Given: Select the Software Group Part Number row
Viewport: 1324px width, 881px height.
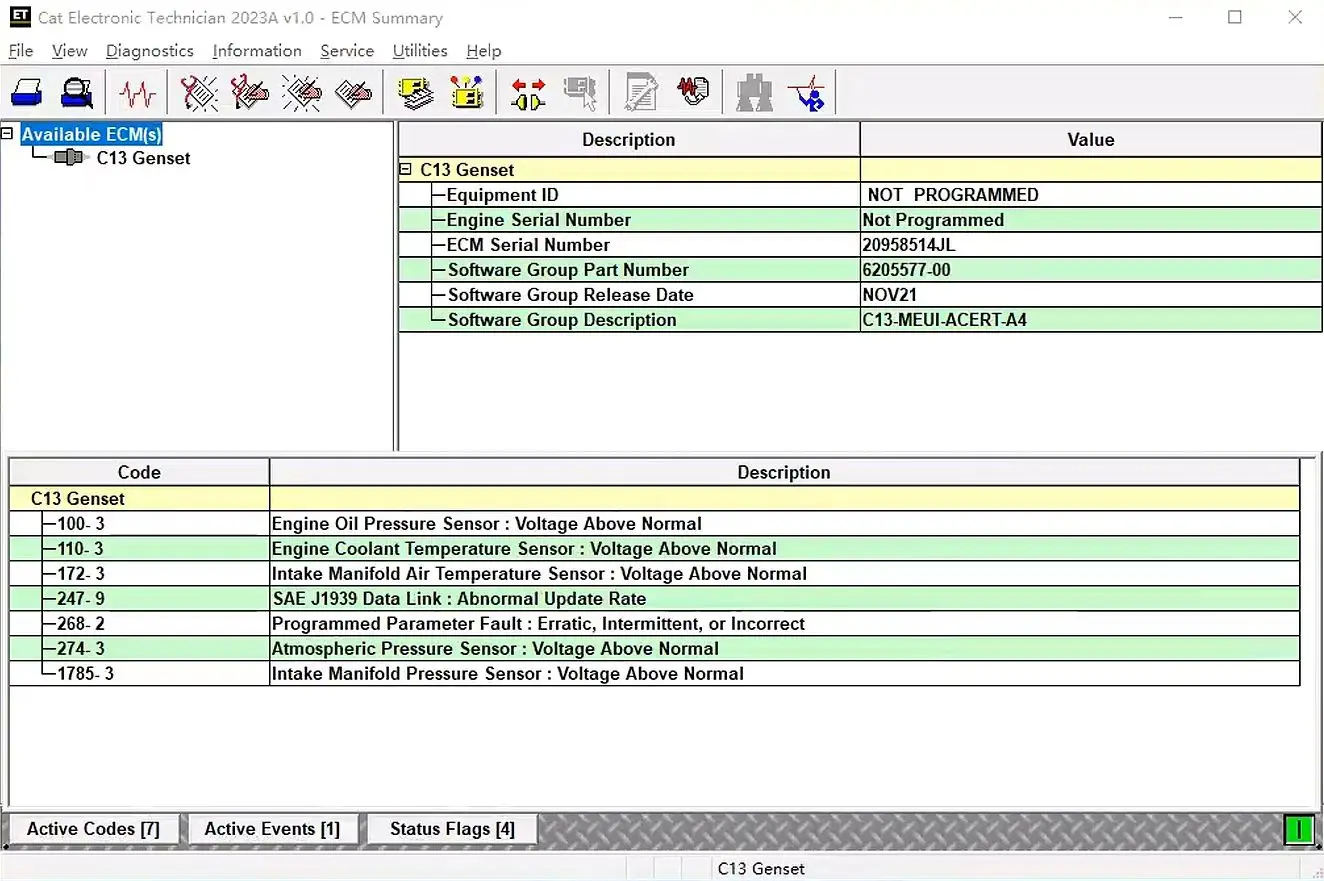Looking at the screenshot, I should click(x=860, y=270).
